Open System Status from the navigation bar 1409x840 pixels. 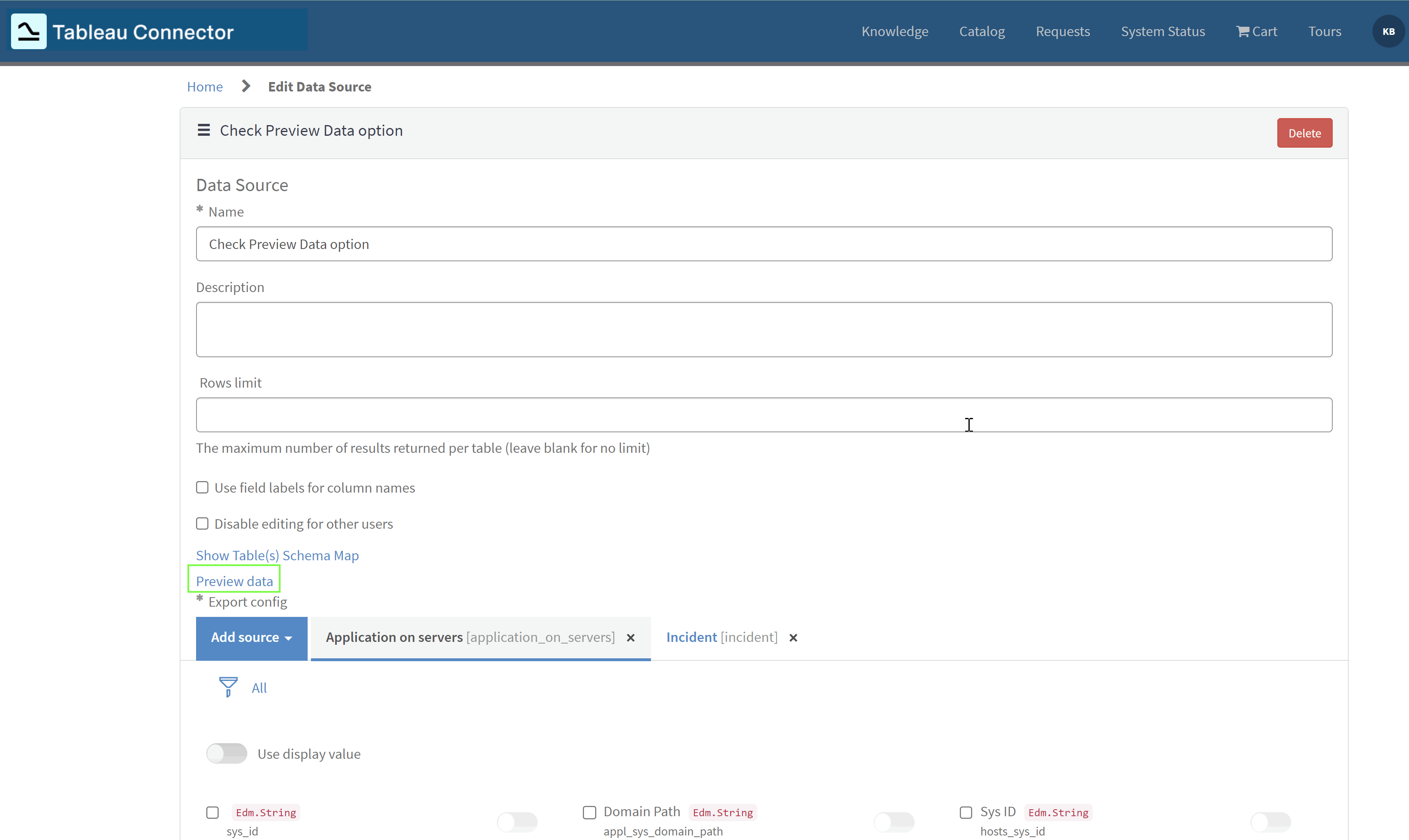click(1162, 31)
